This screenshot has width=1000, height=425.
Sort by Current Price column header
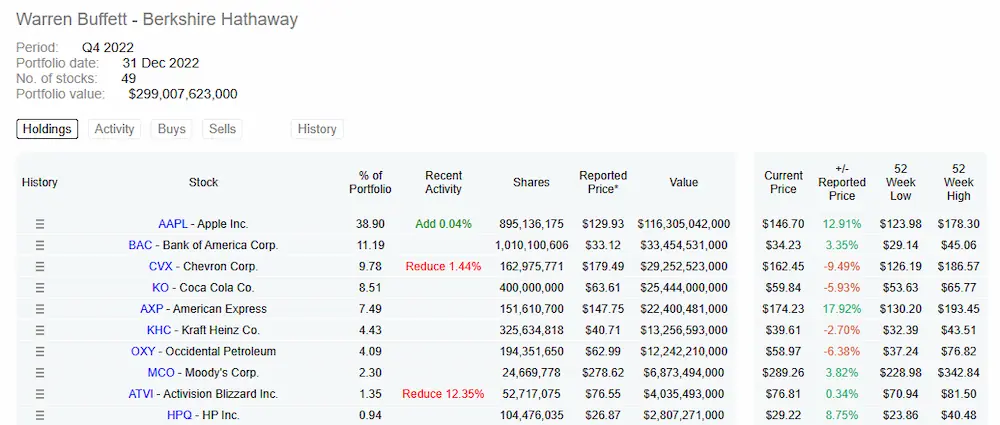click(x=783, y=183)
